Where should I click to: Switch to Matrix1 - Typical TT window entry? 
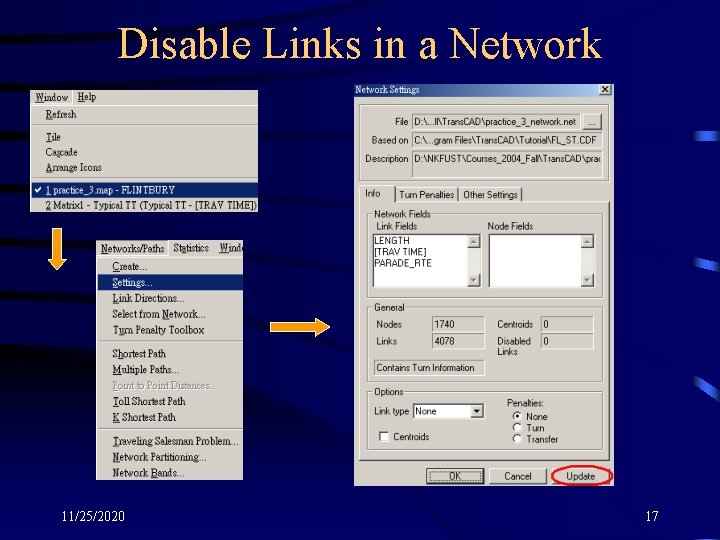pyautogui.click(x=144, y=205)
